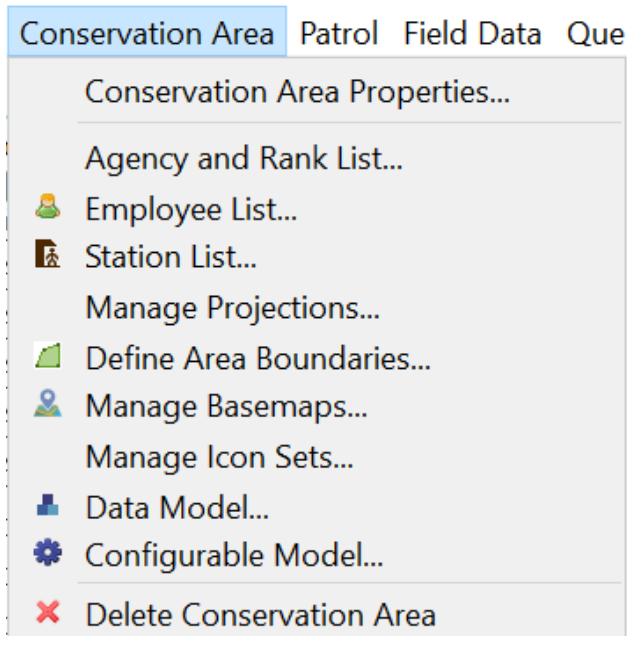Screen dimensions: 641x647
Task: Open the Field Data menu
Action: coord(473,33)
